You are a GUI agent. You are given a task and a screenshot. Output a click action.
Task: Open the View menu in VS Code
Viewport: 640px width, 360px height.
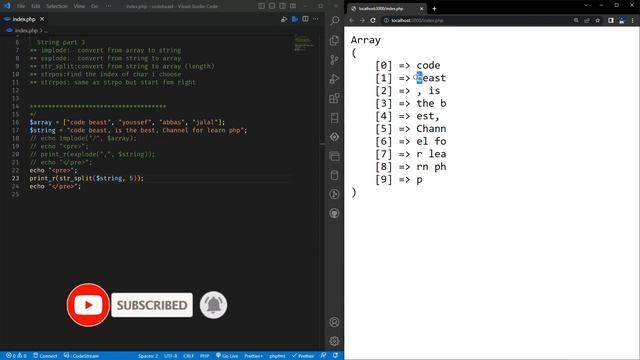click(79, 7)
